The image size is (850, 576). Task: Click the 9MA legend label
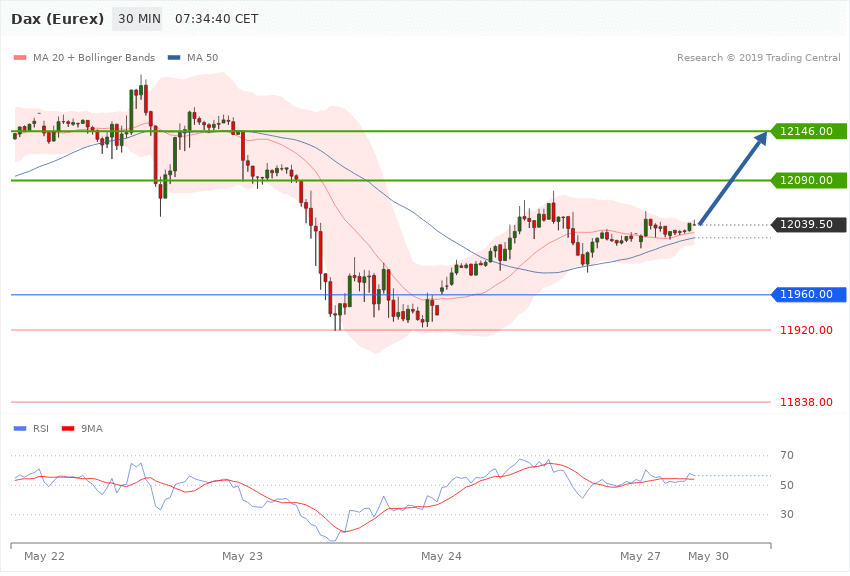pos(92,429)
